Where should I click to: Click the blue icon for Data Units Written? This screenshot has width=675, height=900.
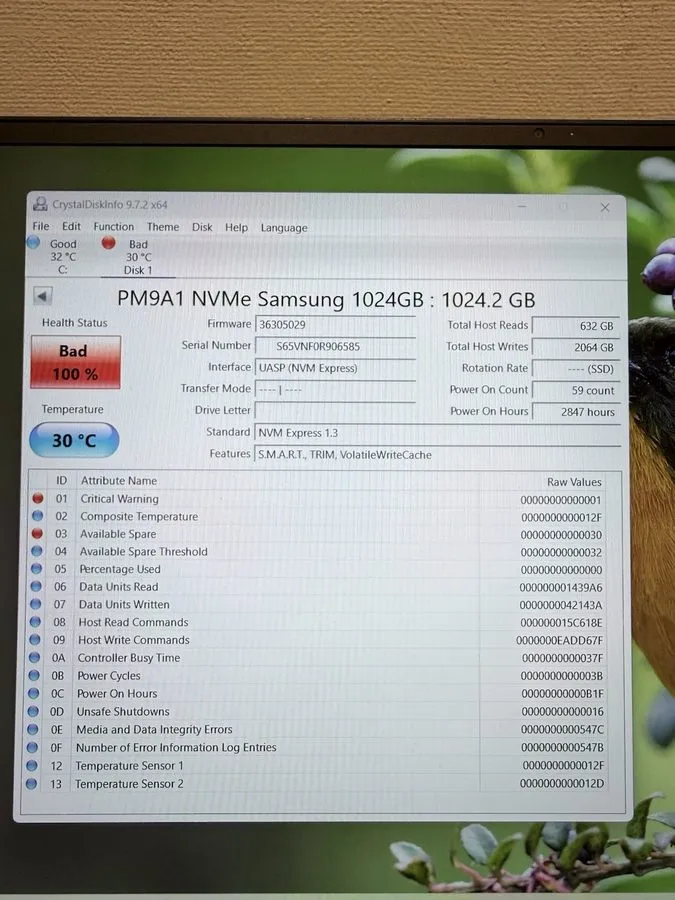[x=36, y=604]
